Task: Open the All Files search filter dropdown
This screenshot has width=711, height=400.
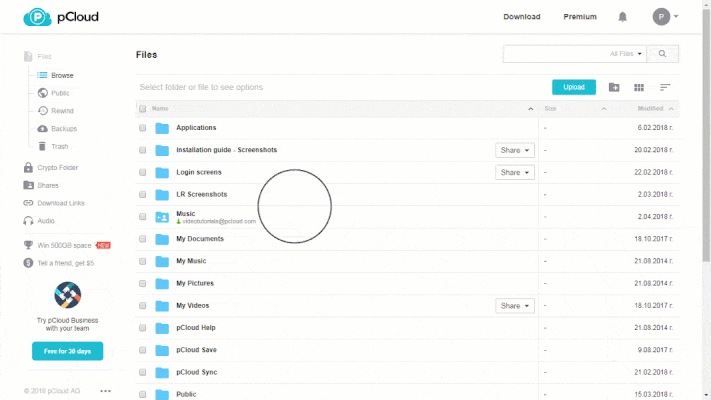Action: pos(626,54)
